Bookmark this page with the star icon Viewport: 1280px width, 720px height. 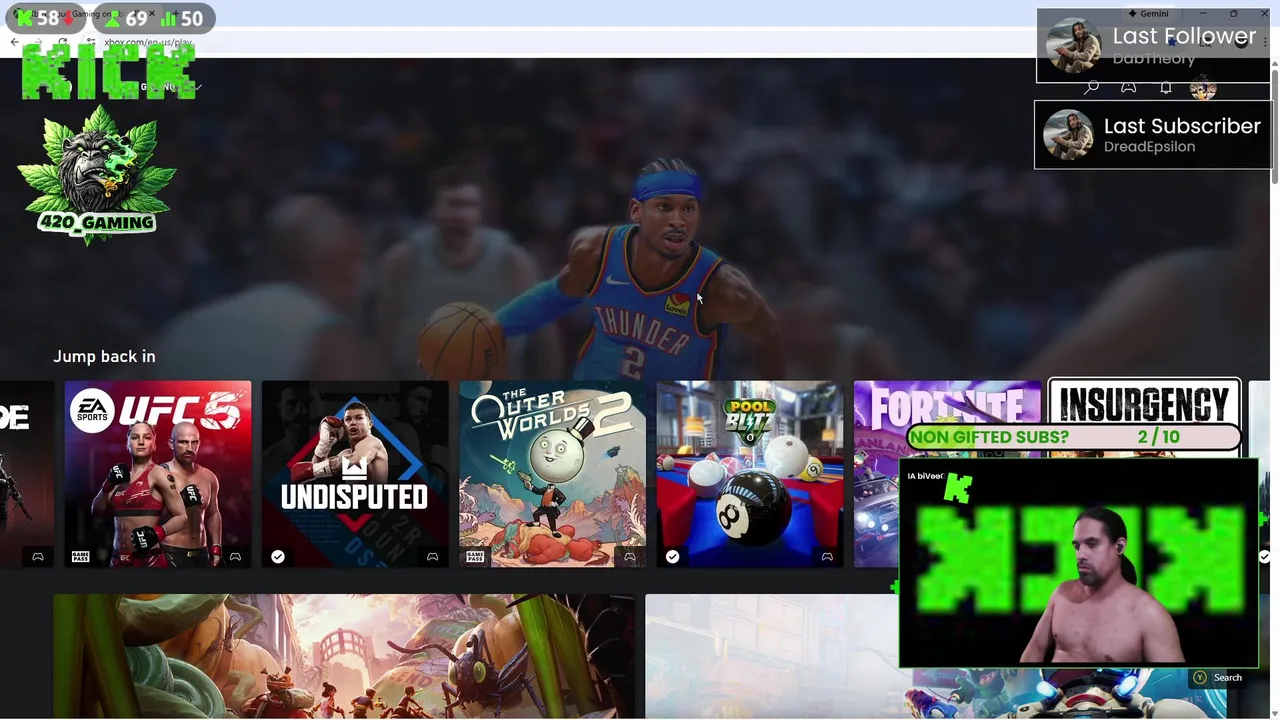[1172, 42]
